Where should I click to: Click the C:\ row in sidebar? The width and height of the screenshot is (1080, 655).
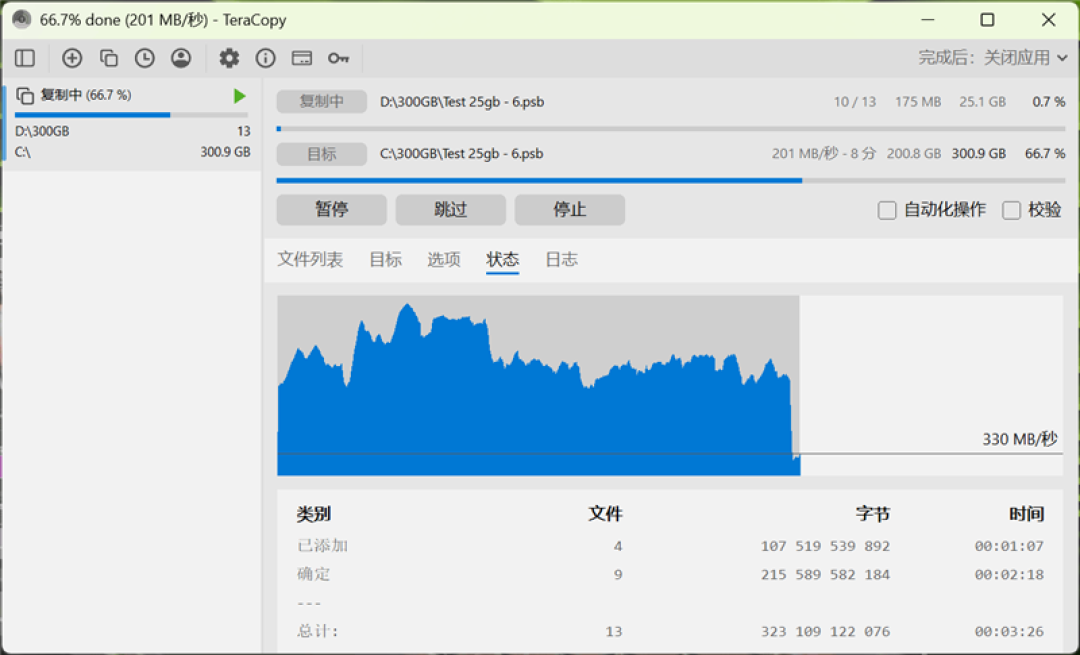pos(132,152)
